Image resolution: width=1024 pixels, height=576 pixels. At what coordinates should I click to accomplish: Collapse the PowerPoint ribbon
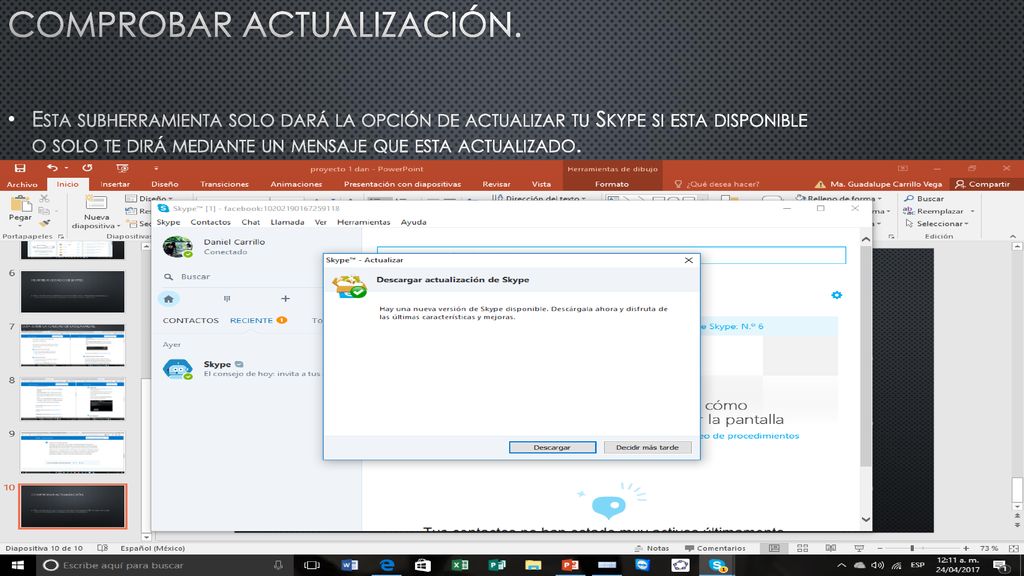tap(1012, 236)
